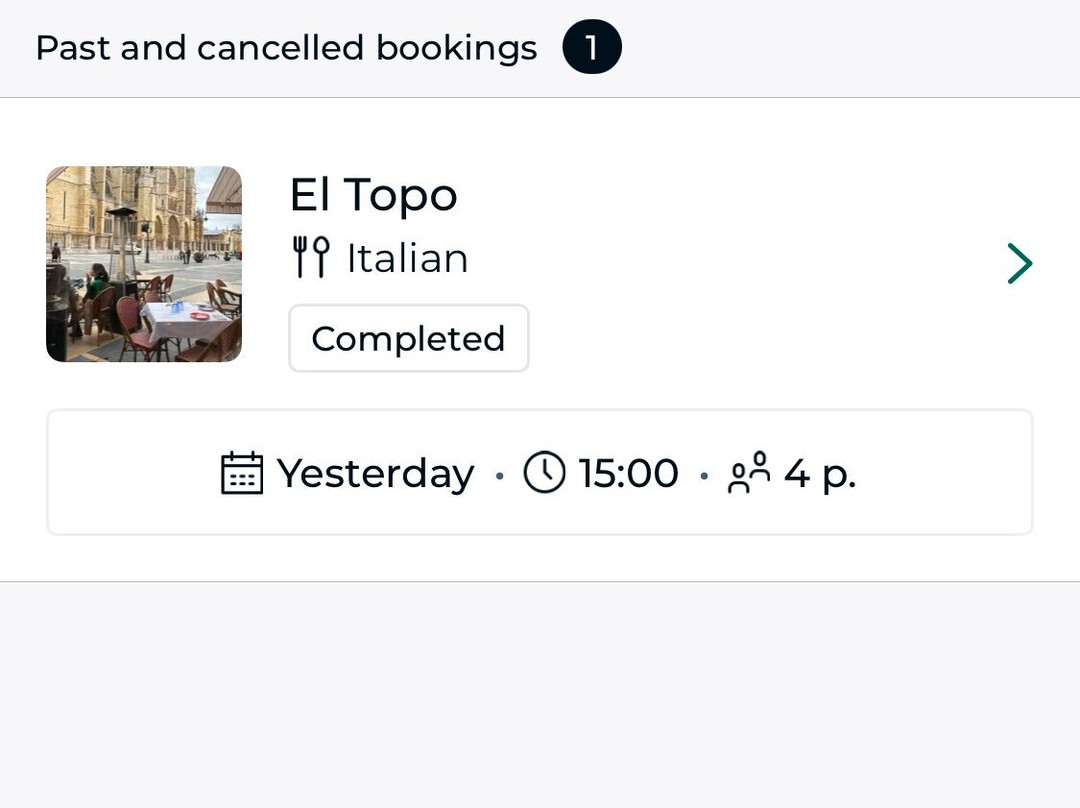Image resolution: width=1080 pixels, height=808 pixels.
Task: Tap the El Topo restaurant photo thumbnail
Action: (x=144, y=264)
